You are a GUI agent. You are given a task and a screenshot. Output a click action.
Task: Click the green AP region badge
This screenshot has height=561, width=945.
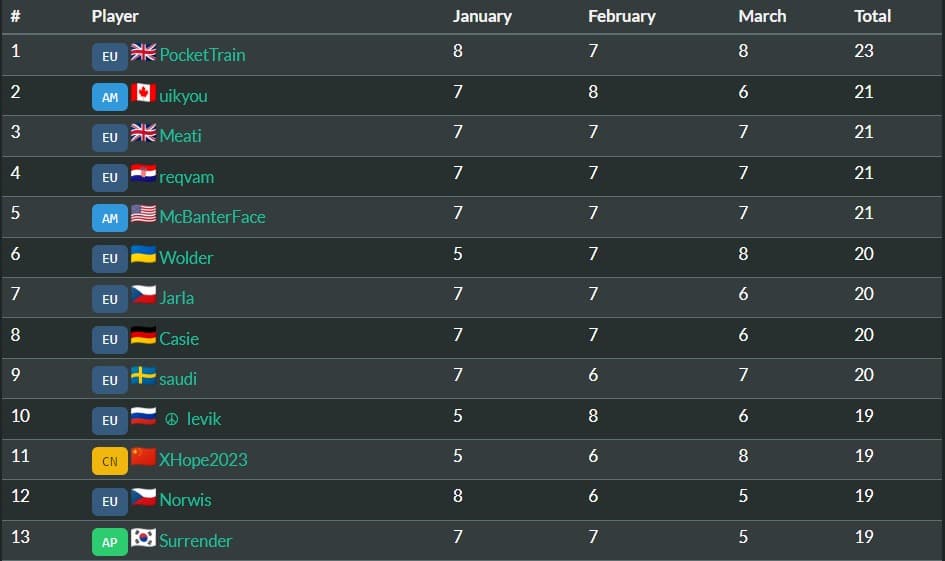tap(110, 542)
